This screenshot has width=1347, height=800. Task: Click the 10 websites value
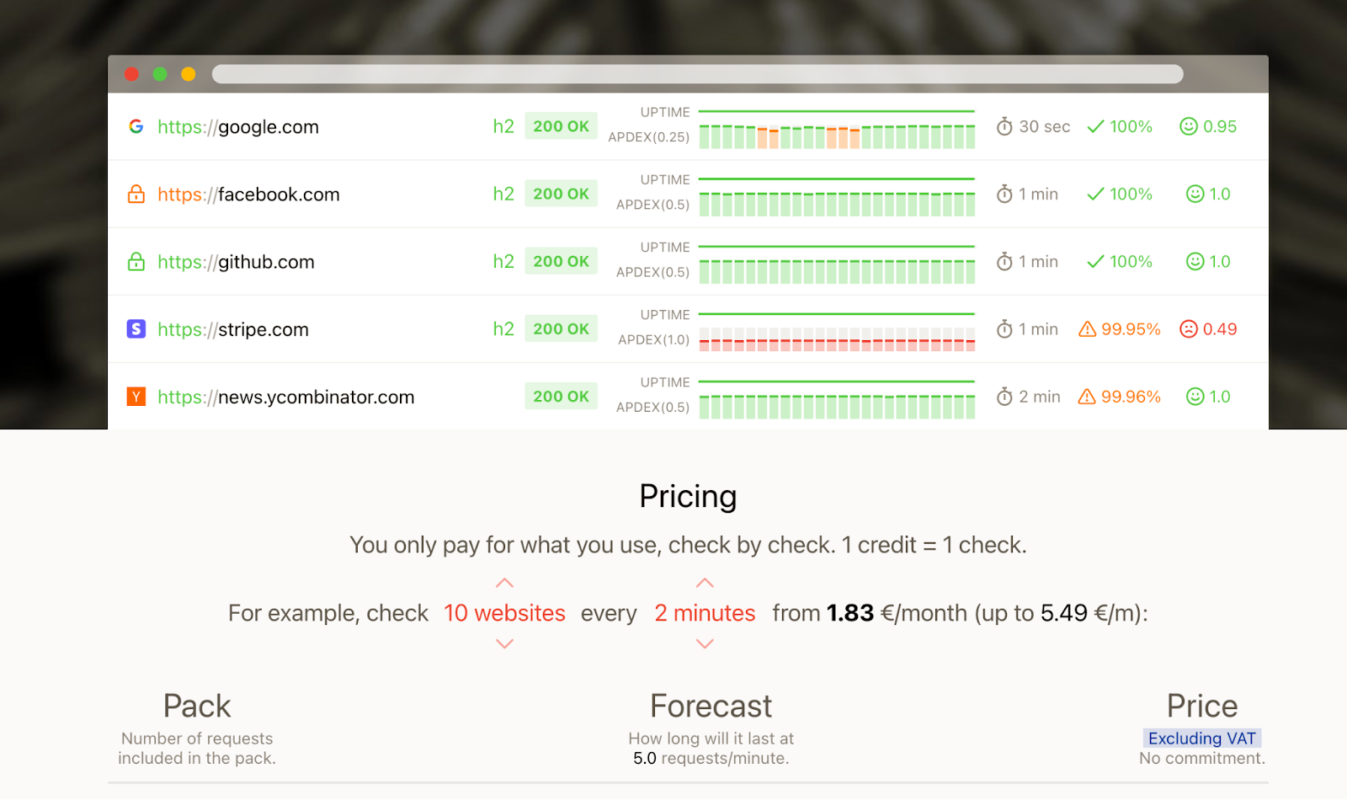point(505,613)
